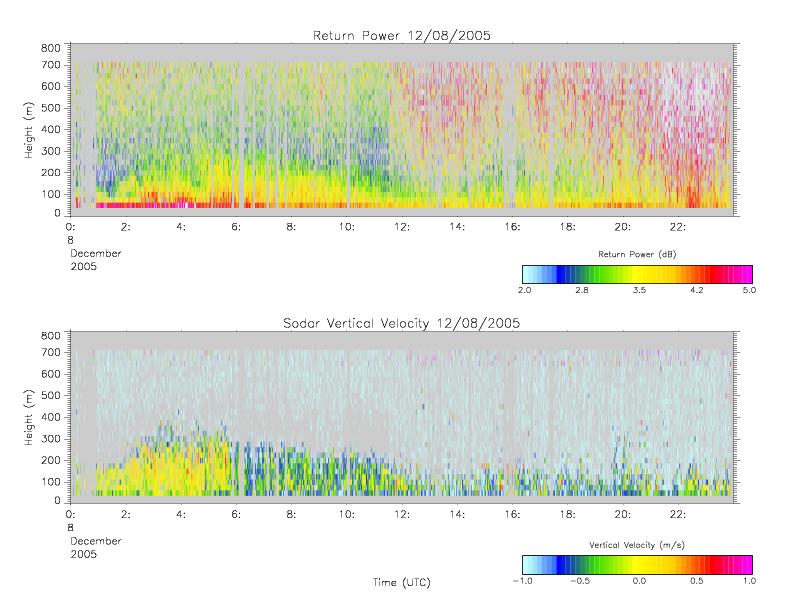Click the '2:' time tick under Return Power plot
Viewport: 791px width, 611px height.
tap(126, 227)
